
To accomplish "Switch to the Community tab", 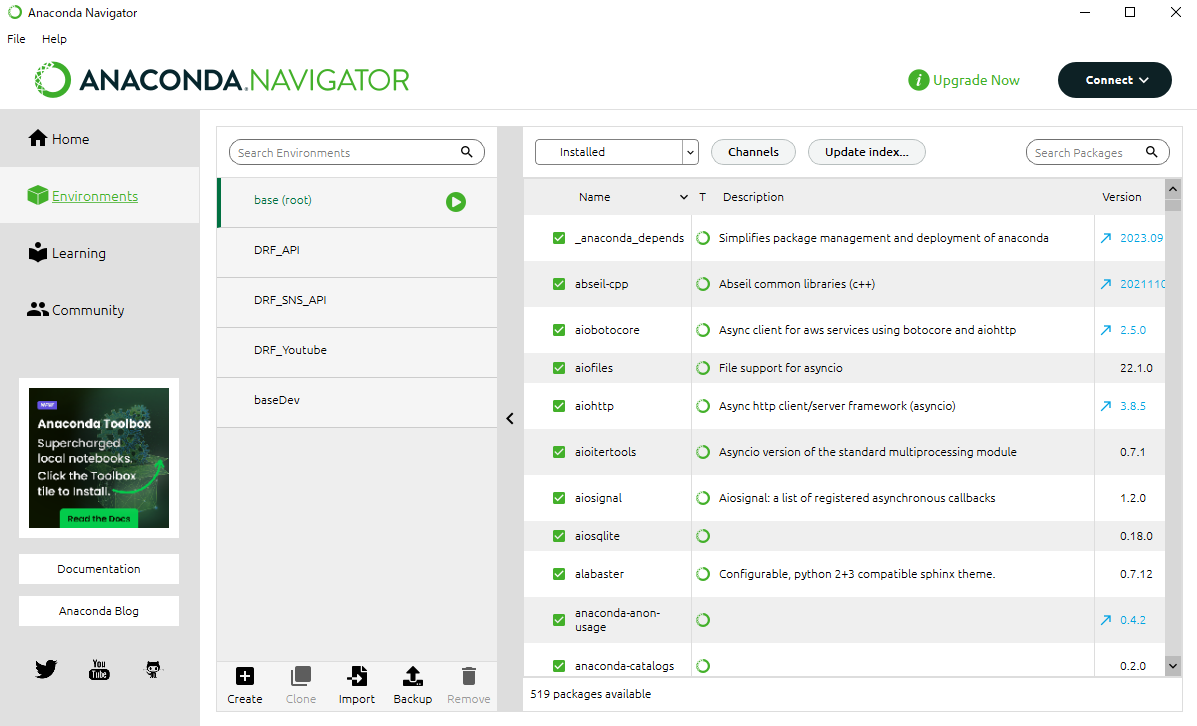I will 99,310.
